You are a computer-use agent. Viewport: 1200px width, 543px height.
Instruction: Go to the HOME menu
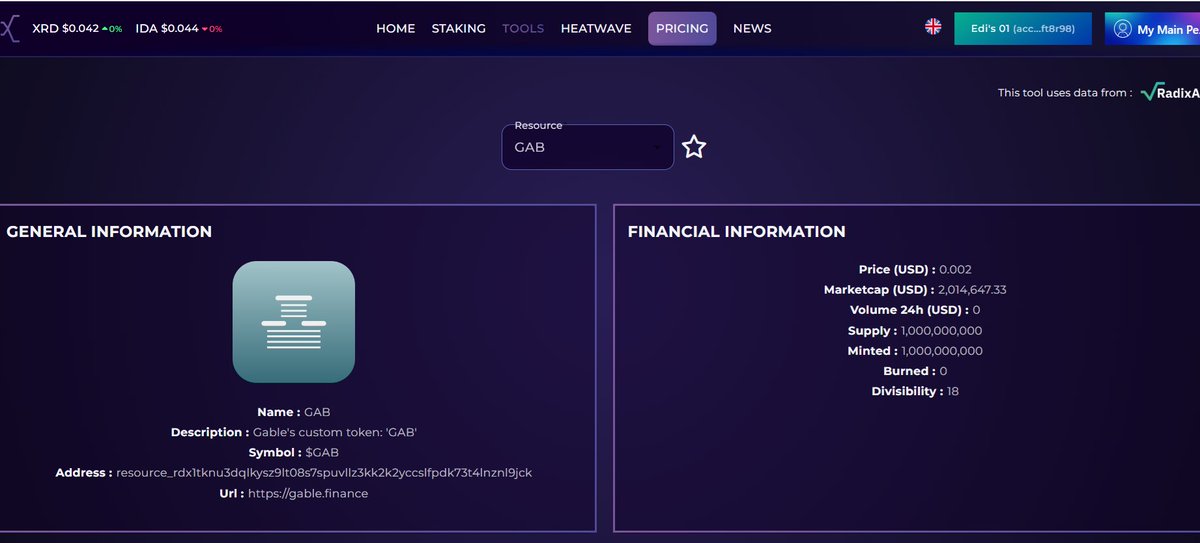coord(395,28)
